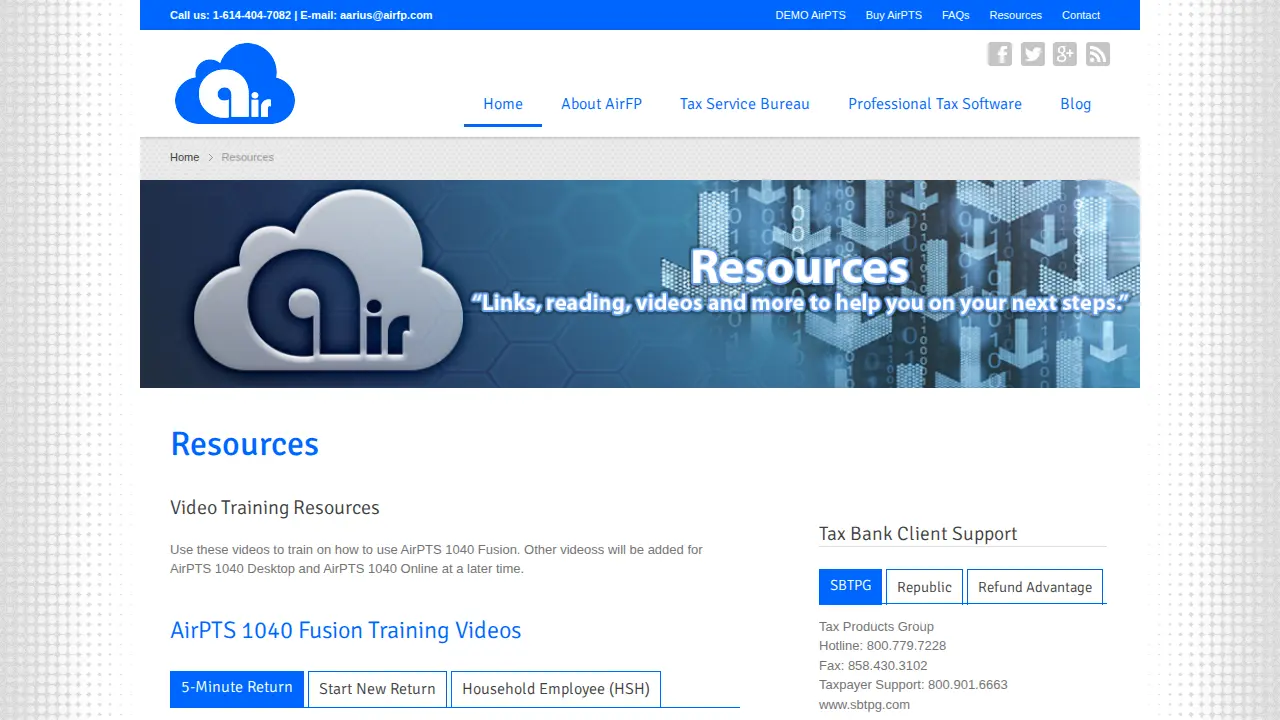The height and width of the screenshot is (720, 1280).
Task: Open the RSS feed icon
Action: (x=1098, y=54)
